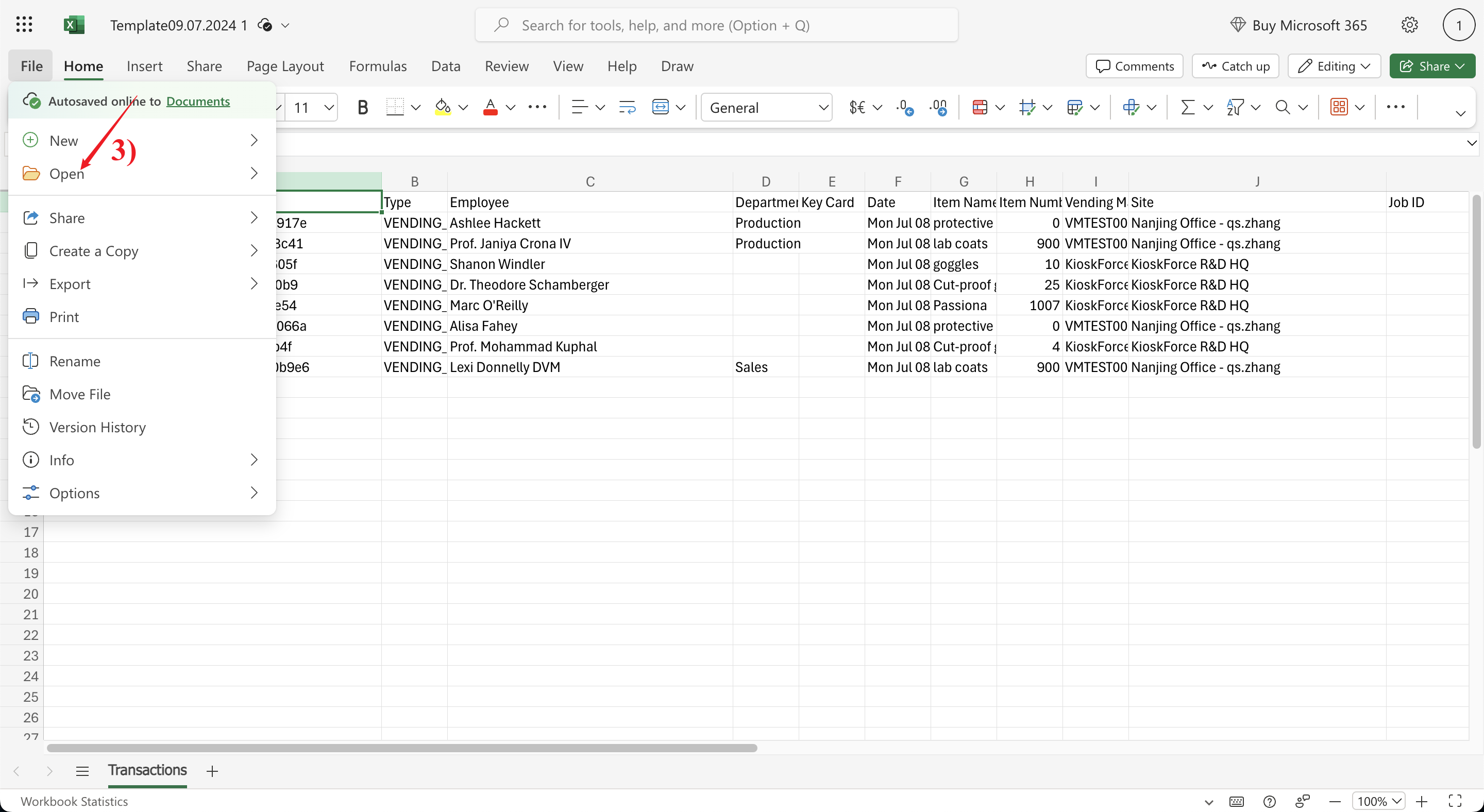This screenshot has width=1484, height=812.
Task: Expand the Options submenu arrow
Action: pyautogui.click(x=254, y=493)
